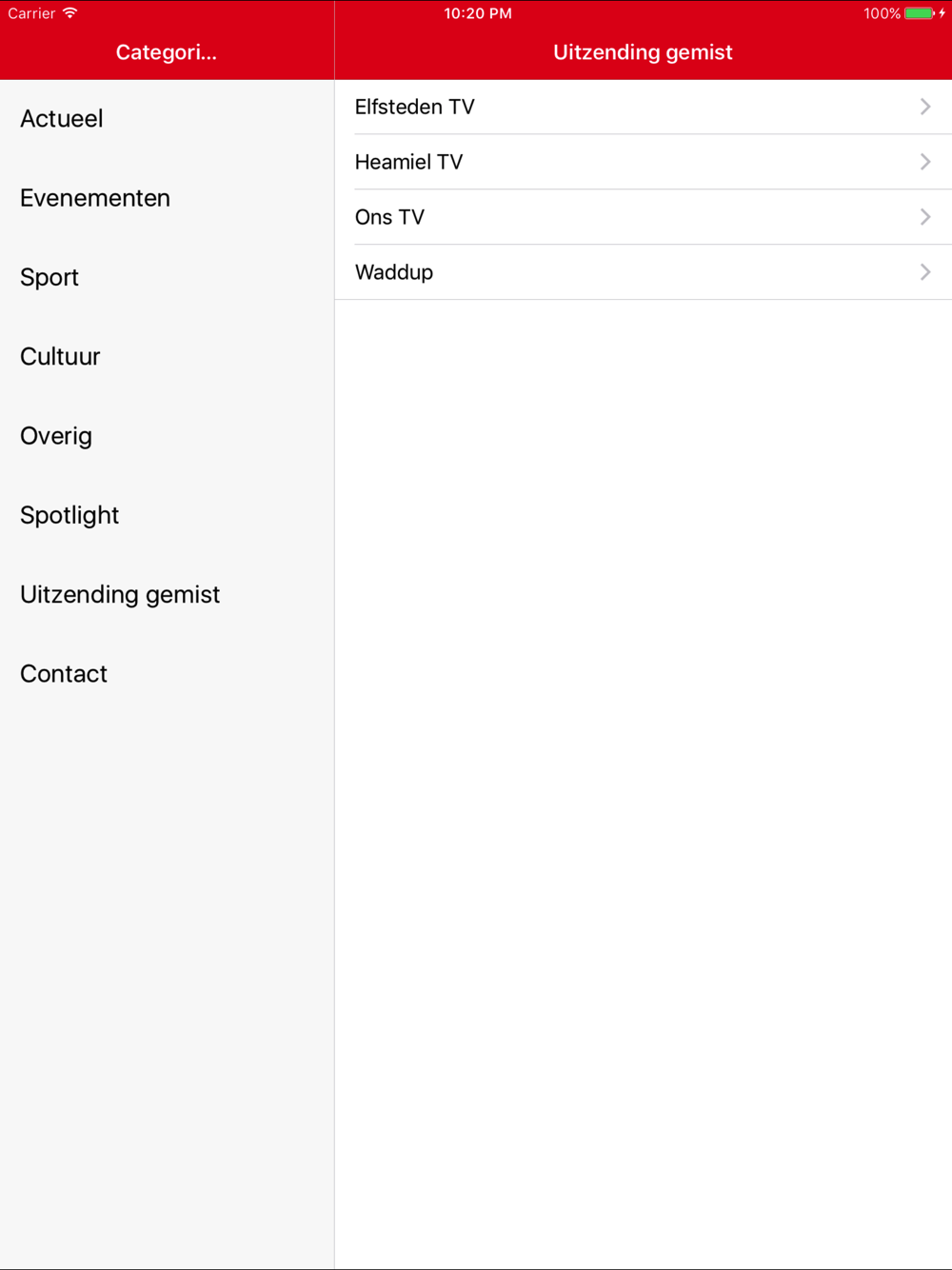952x1270 pixels.
Task: Tap the chevron beside Ons TV
Action: coord(925,217)
